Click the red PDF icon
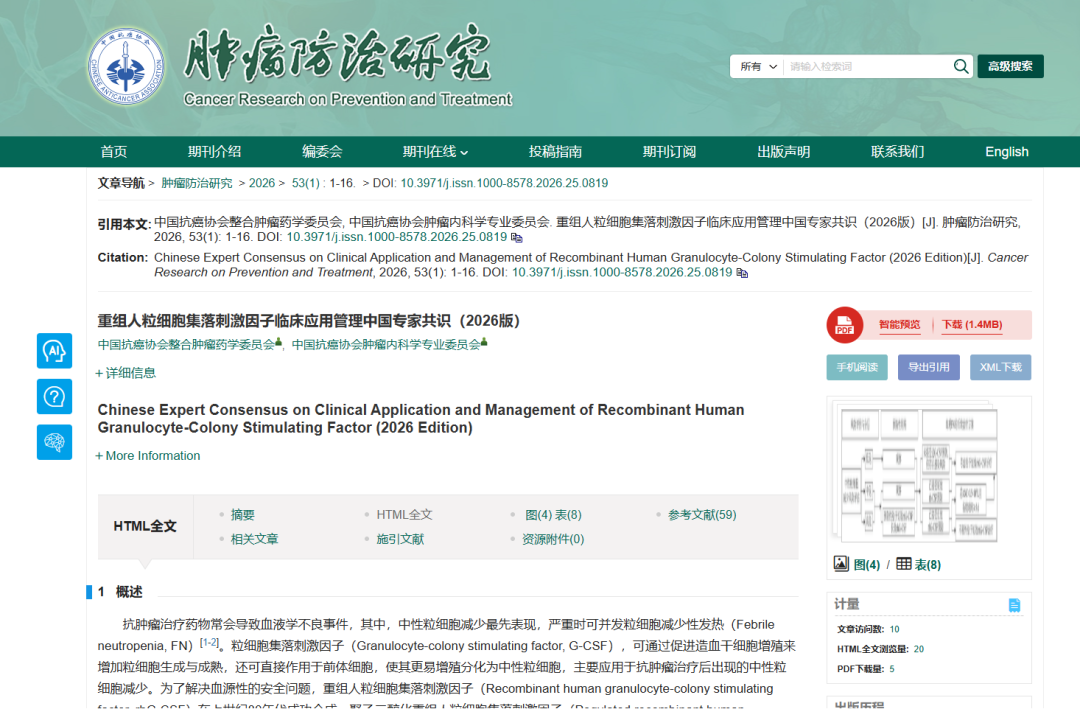1080x709 pixels. coord(844,325)
